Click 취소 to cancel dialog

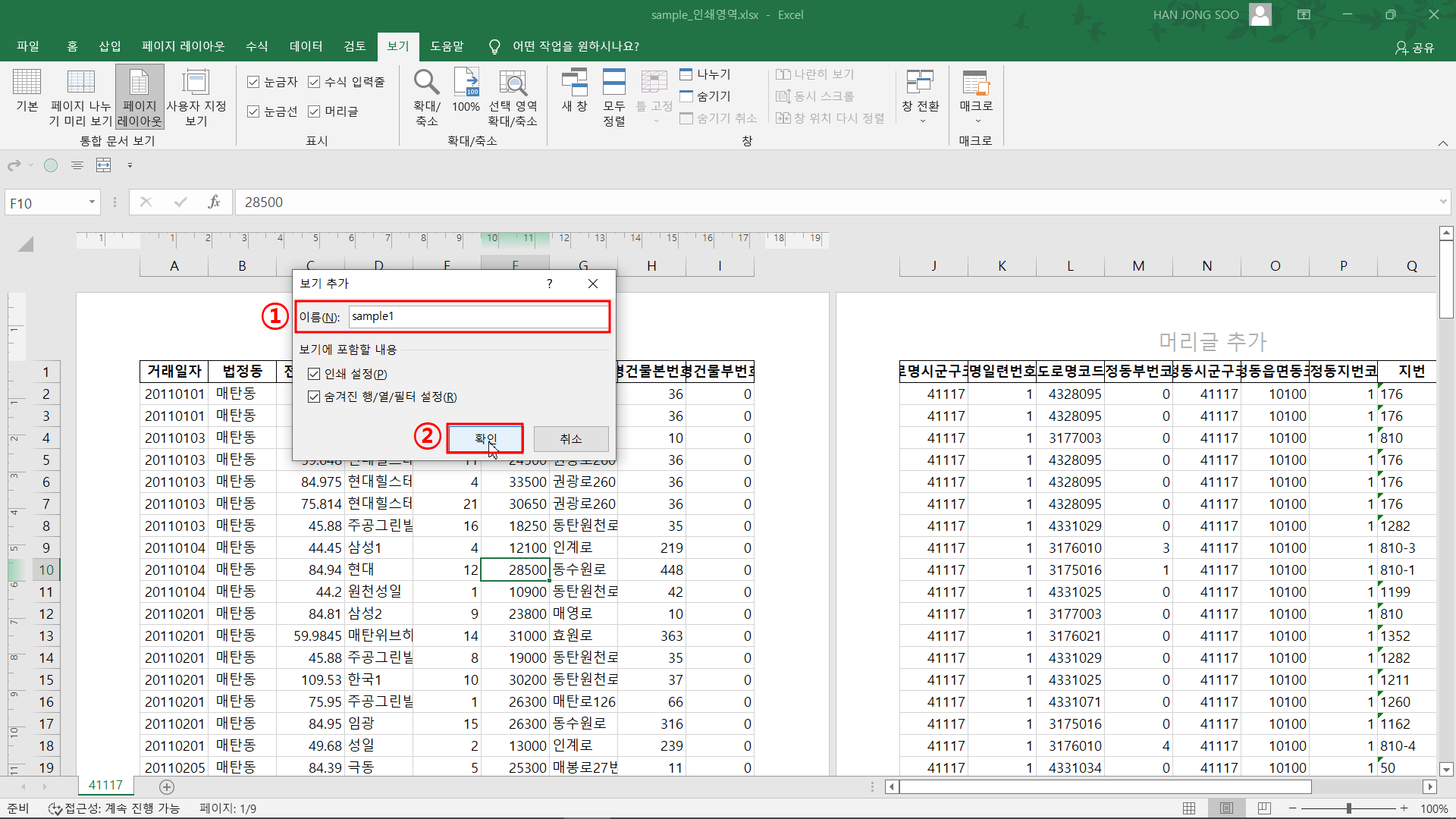tap(570, 439)
